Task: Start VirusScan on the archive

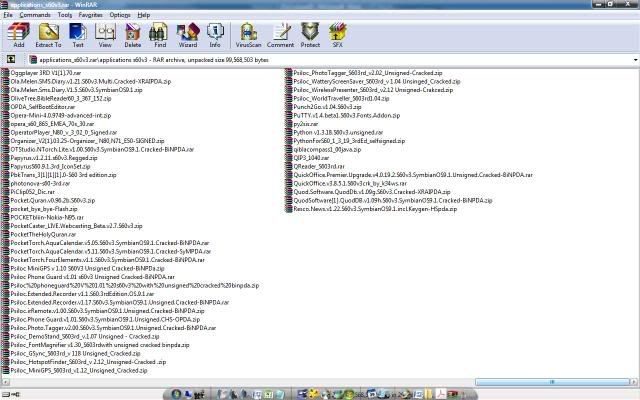Action: click(x=248, y=35)
